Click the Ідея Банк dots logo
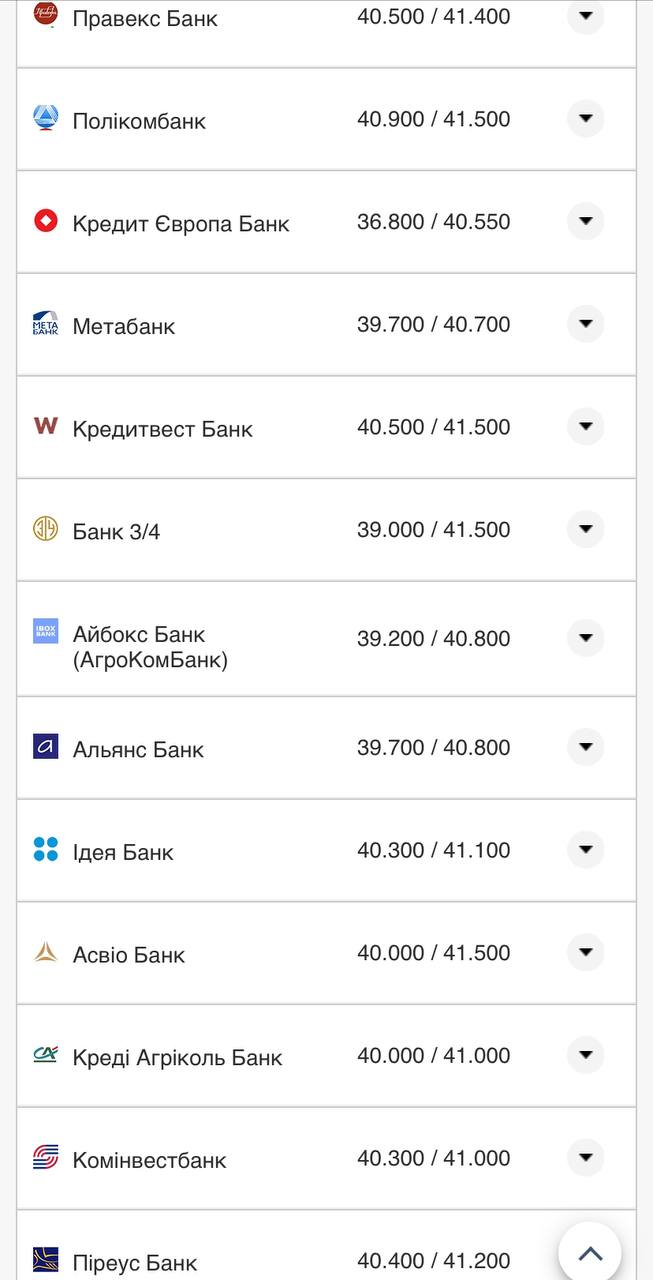Viewport: 653px width, 1280px height. (46, 850)
